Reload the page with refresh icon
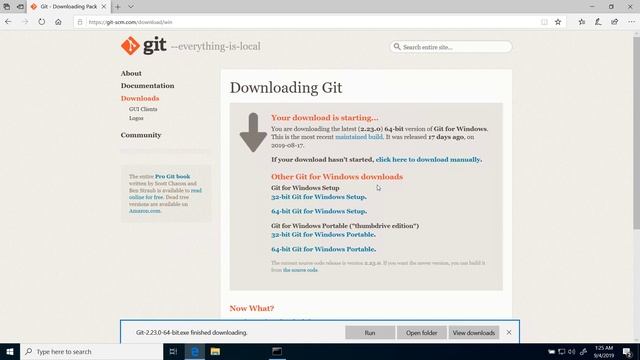The height and width of the screenshot is (360, 640). (x=42, y=22)
